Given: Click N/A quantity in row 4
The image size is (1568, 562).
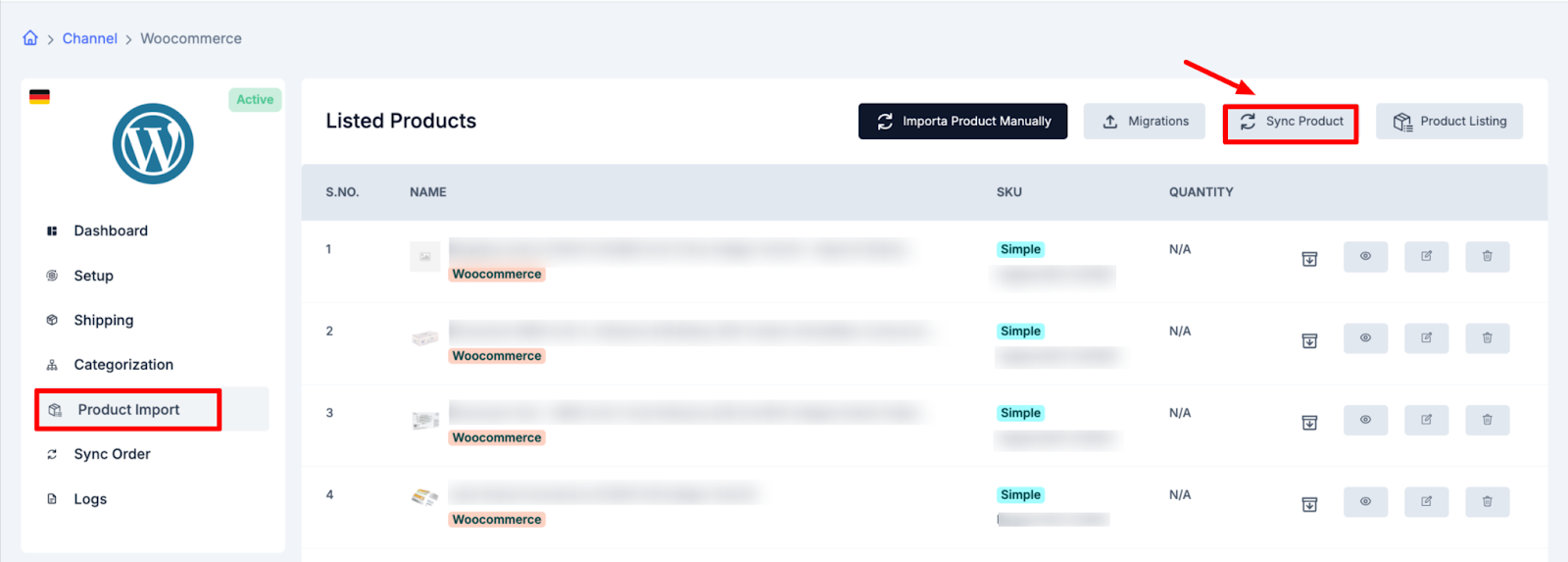Looking at the screenshot, I should coord(1180,495).
